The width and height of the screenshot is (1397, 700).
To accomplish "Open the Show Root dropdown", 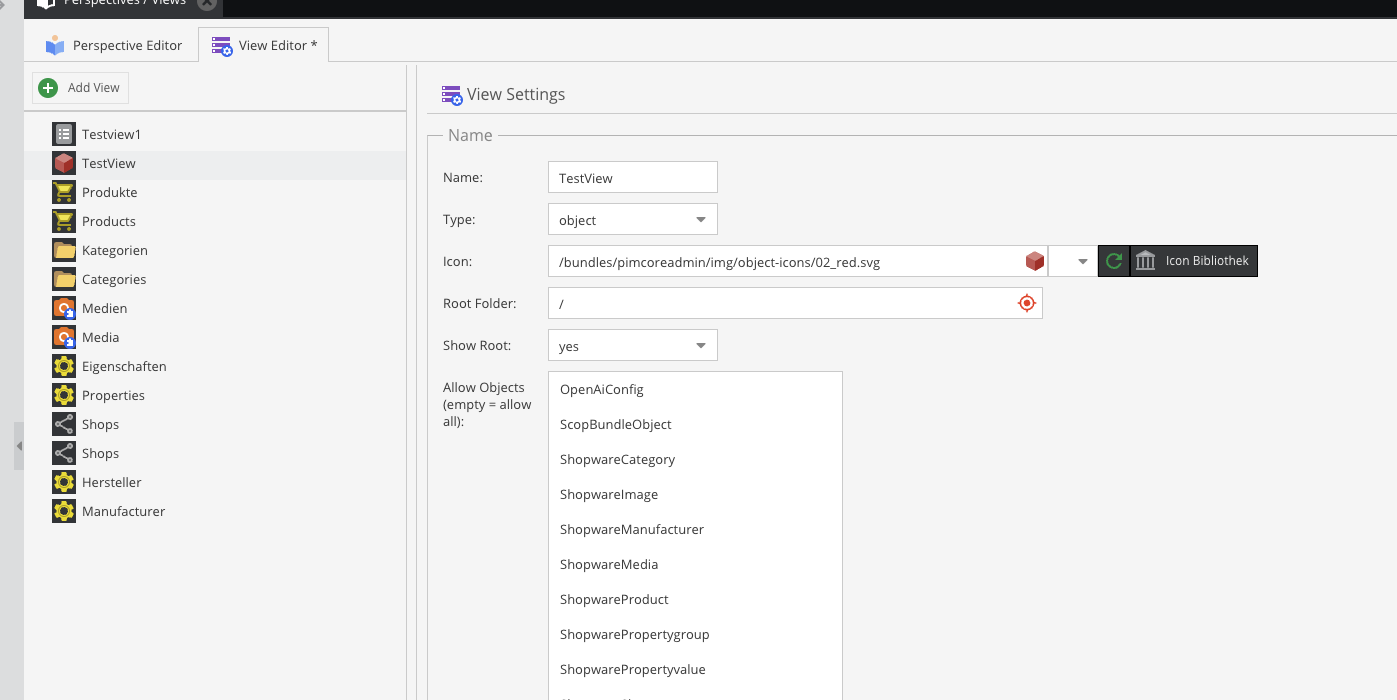I will tap(700, 346).
